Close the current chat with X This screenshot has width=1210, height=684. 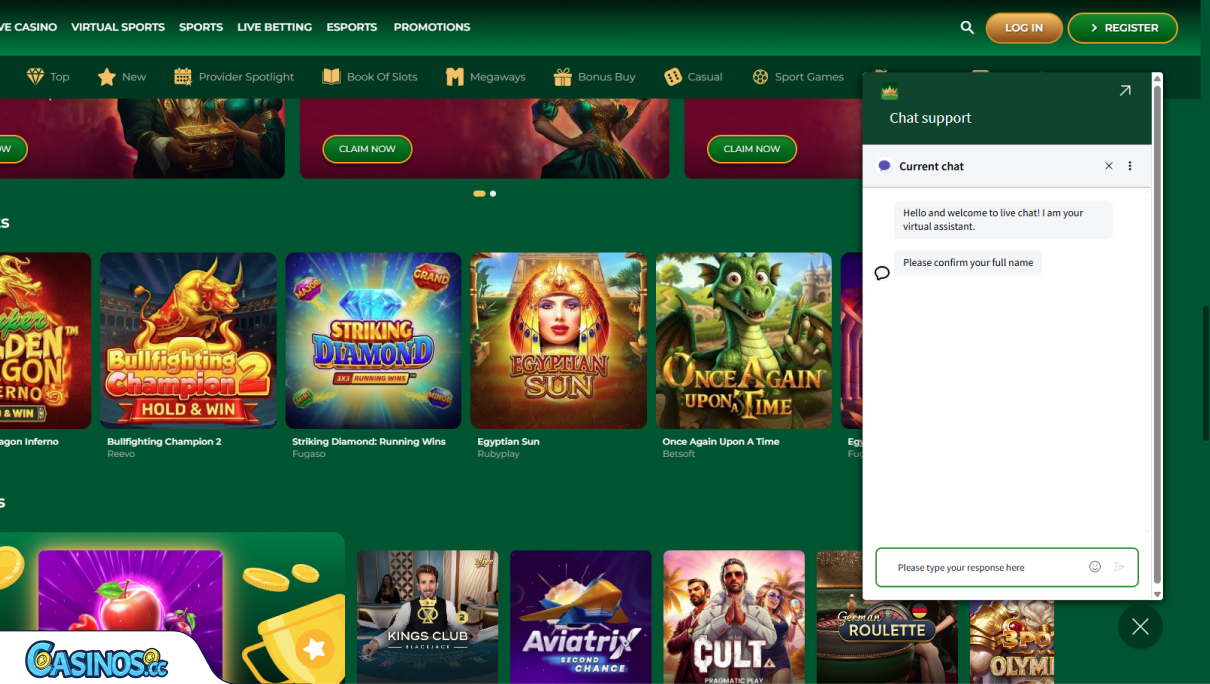click(x=1109, y=166)
